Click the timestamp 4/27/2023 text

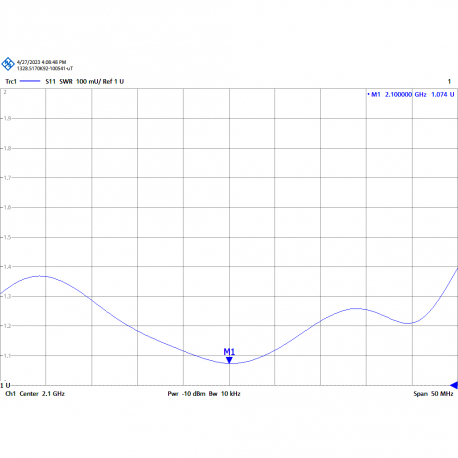pos(41,62)
